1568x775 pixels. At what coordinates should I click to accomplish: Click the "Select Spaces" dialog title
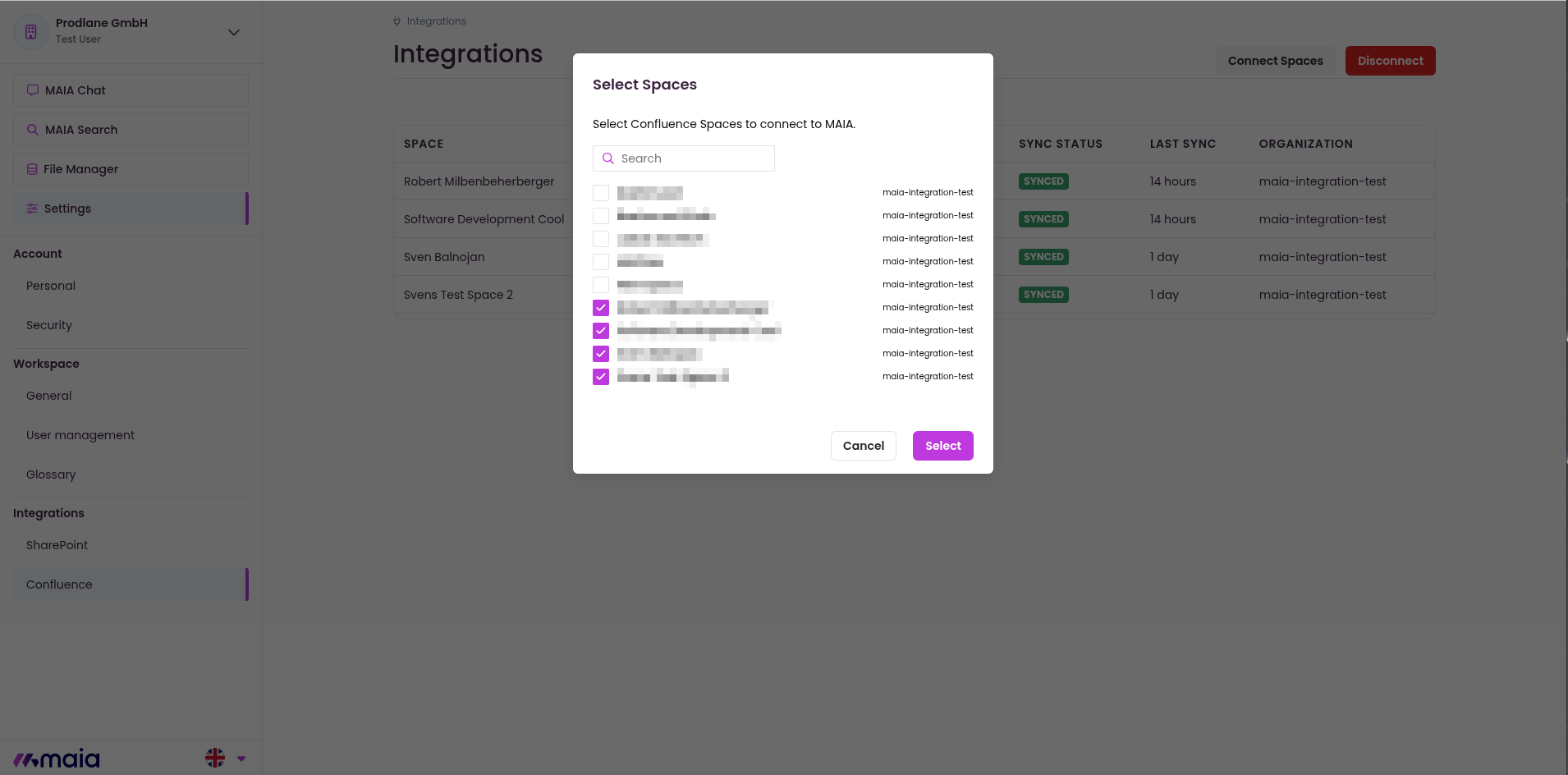(644, 85)
